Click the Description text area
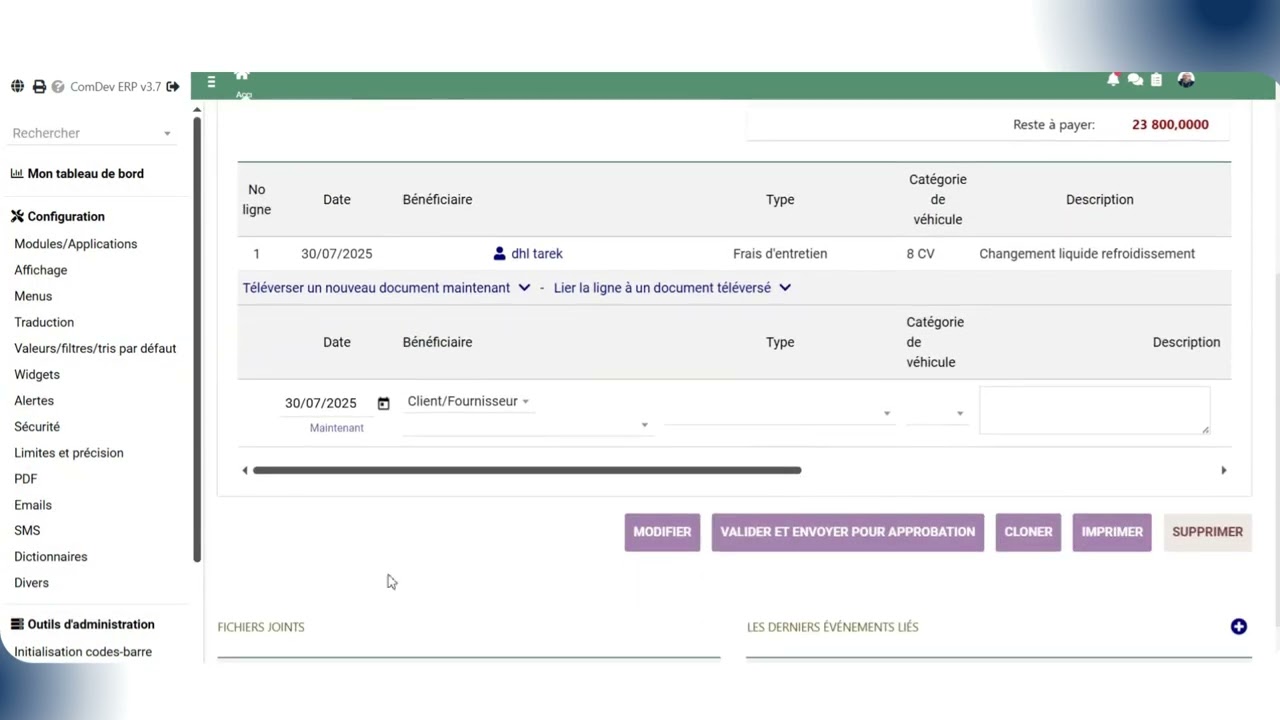Viewport: 1280px width, 720px height. [x=1095, y=411]
